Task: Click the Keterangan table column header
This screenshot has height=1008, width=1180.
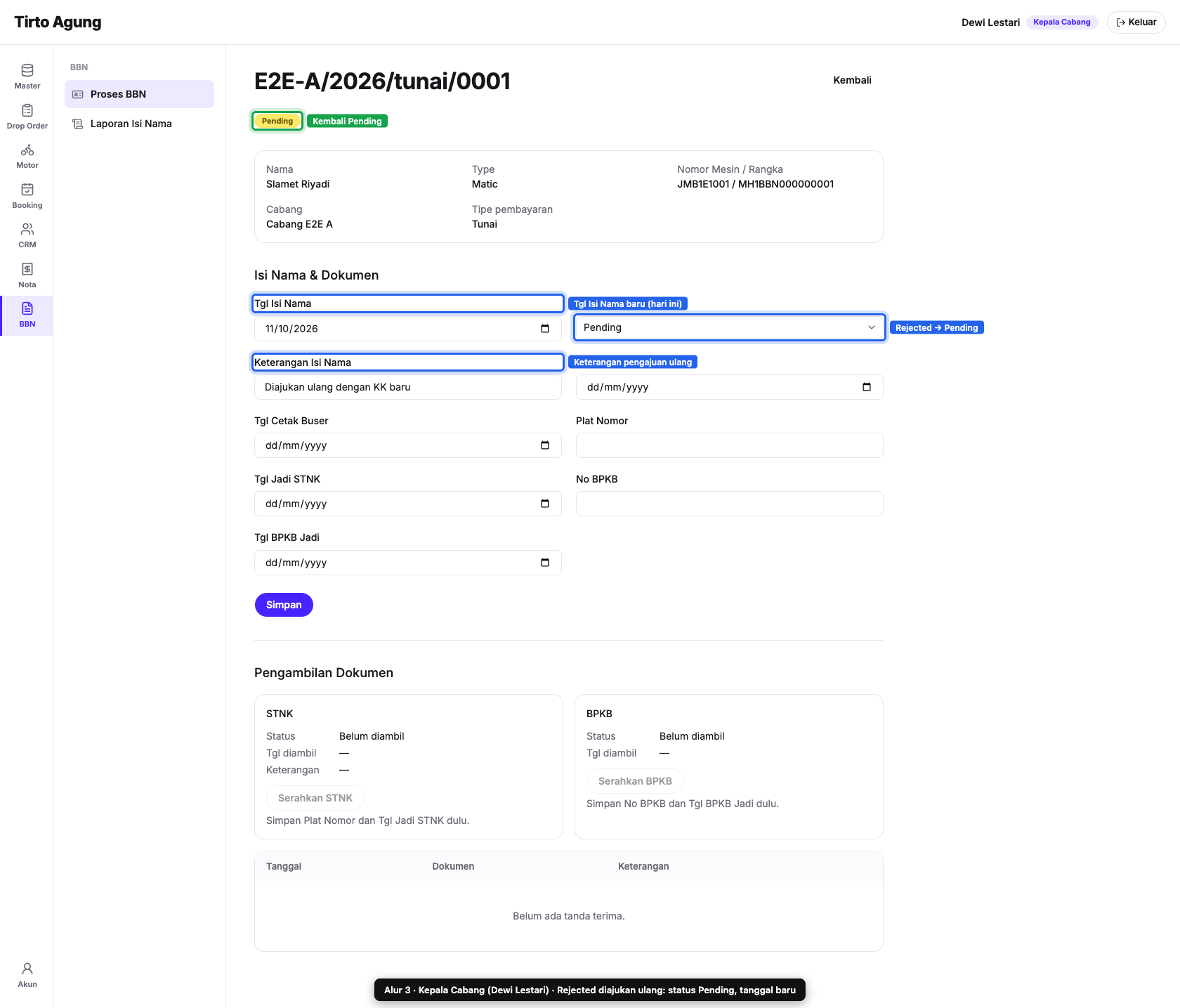Action: point(643,866)
